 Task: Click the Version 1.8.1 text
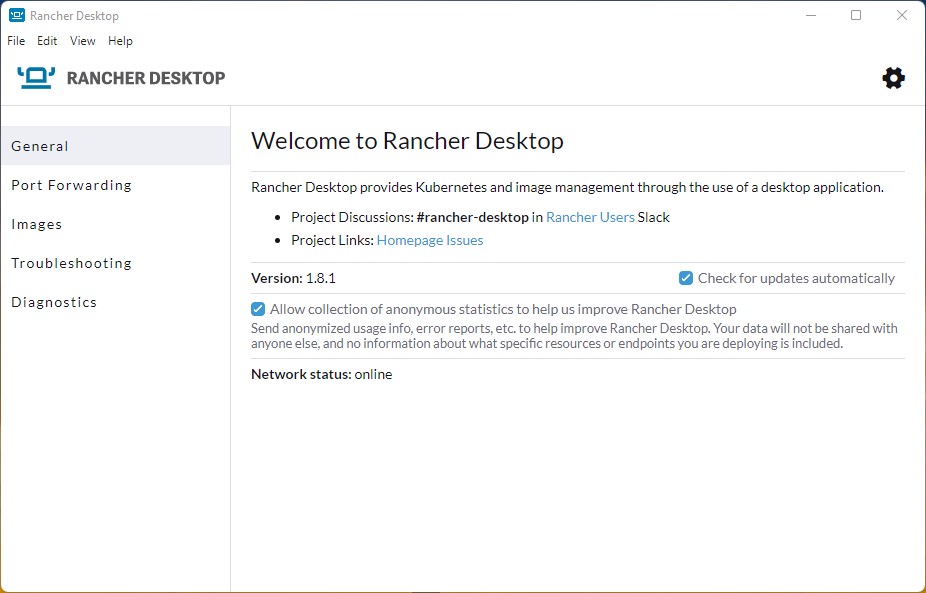(x=294, y=278)
